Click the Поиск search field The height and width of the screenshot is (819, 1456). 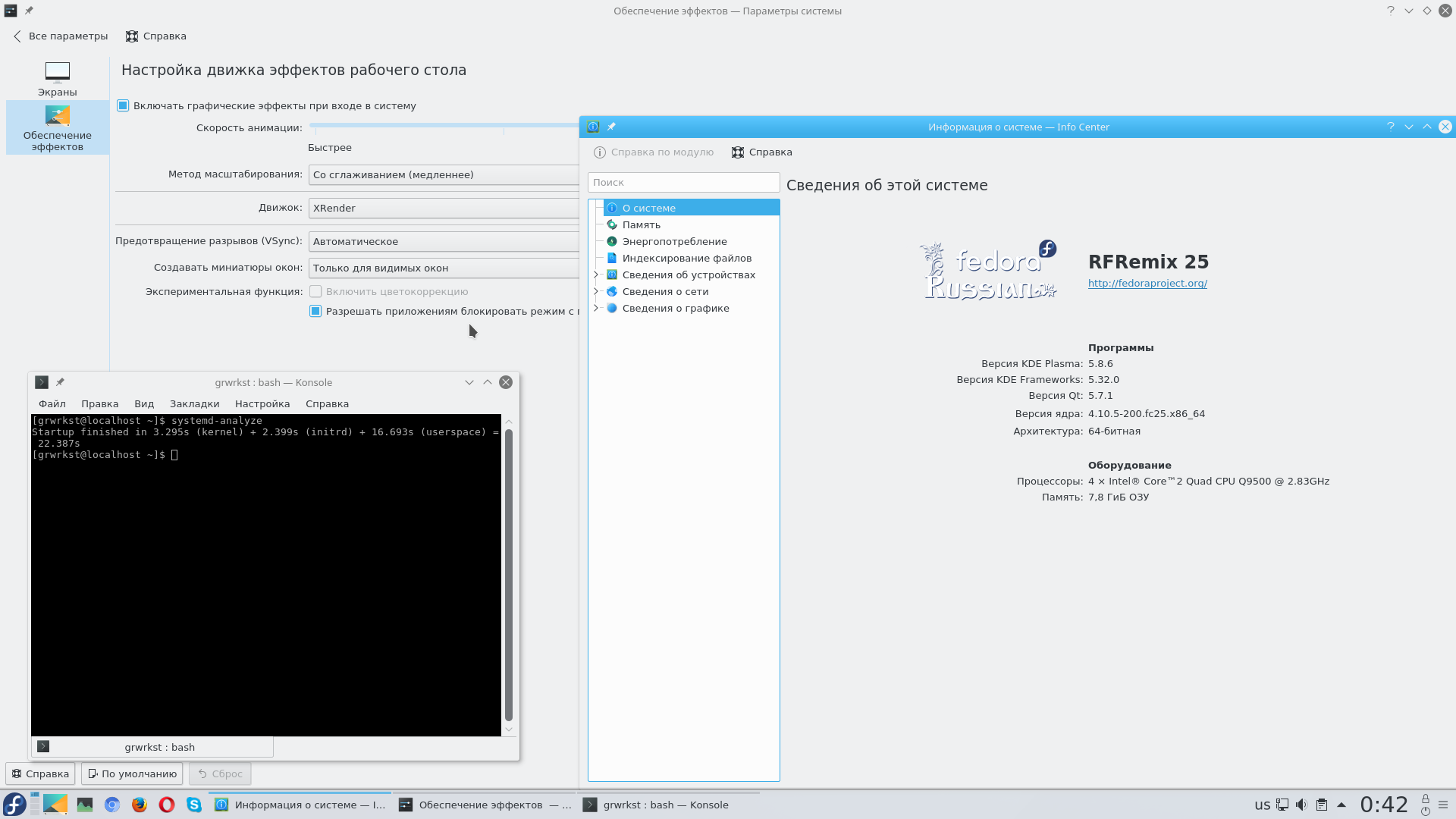pos(682,182)
